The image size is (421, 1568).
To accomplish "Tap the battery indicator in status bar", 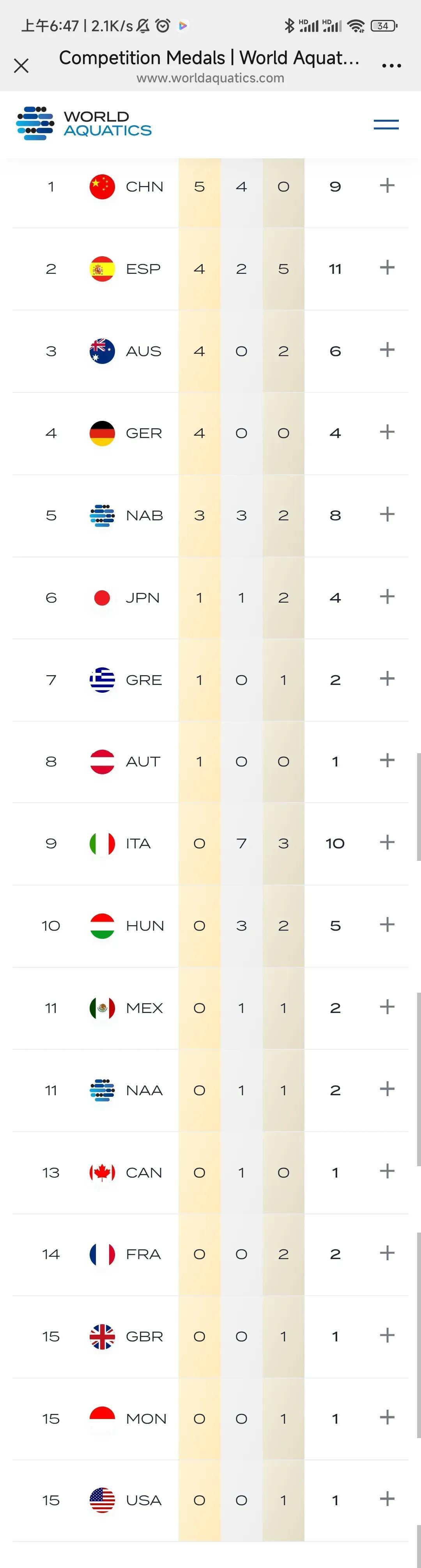I will 384,26.
